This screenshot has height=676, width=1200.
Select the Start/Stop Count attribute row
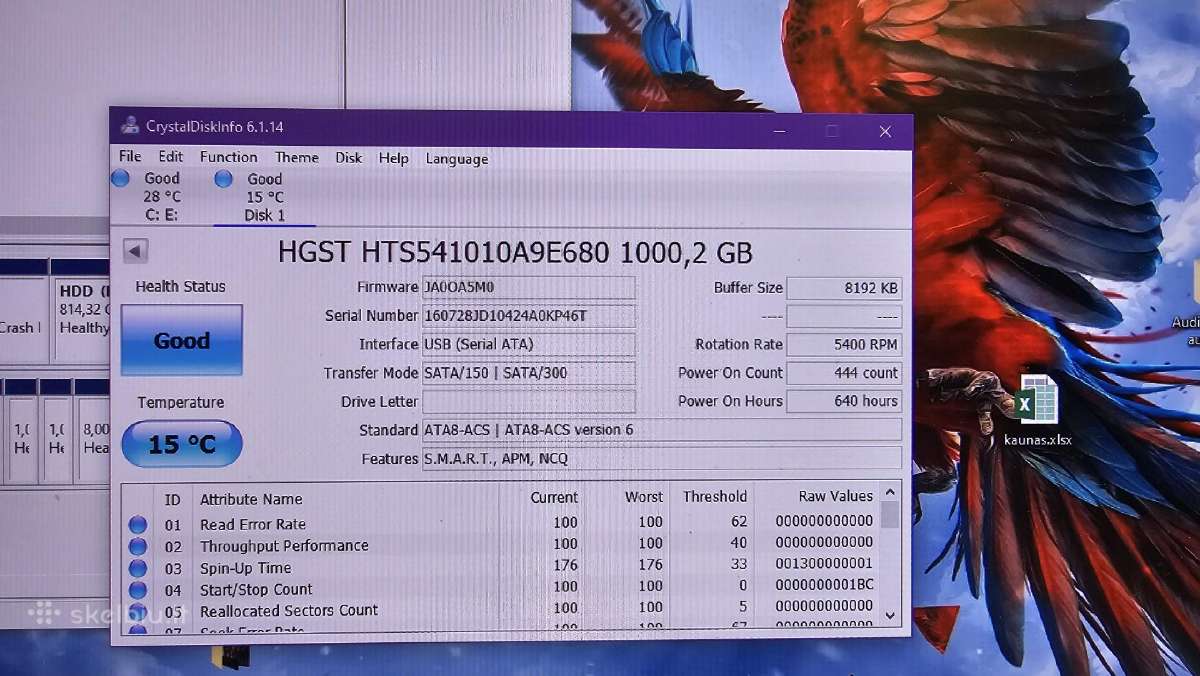pyautogui.click(x=501, y=589)
